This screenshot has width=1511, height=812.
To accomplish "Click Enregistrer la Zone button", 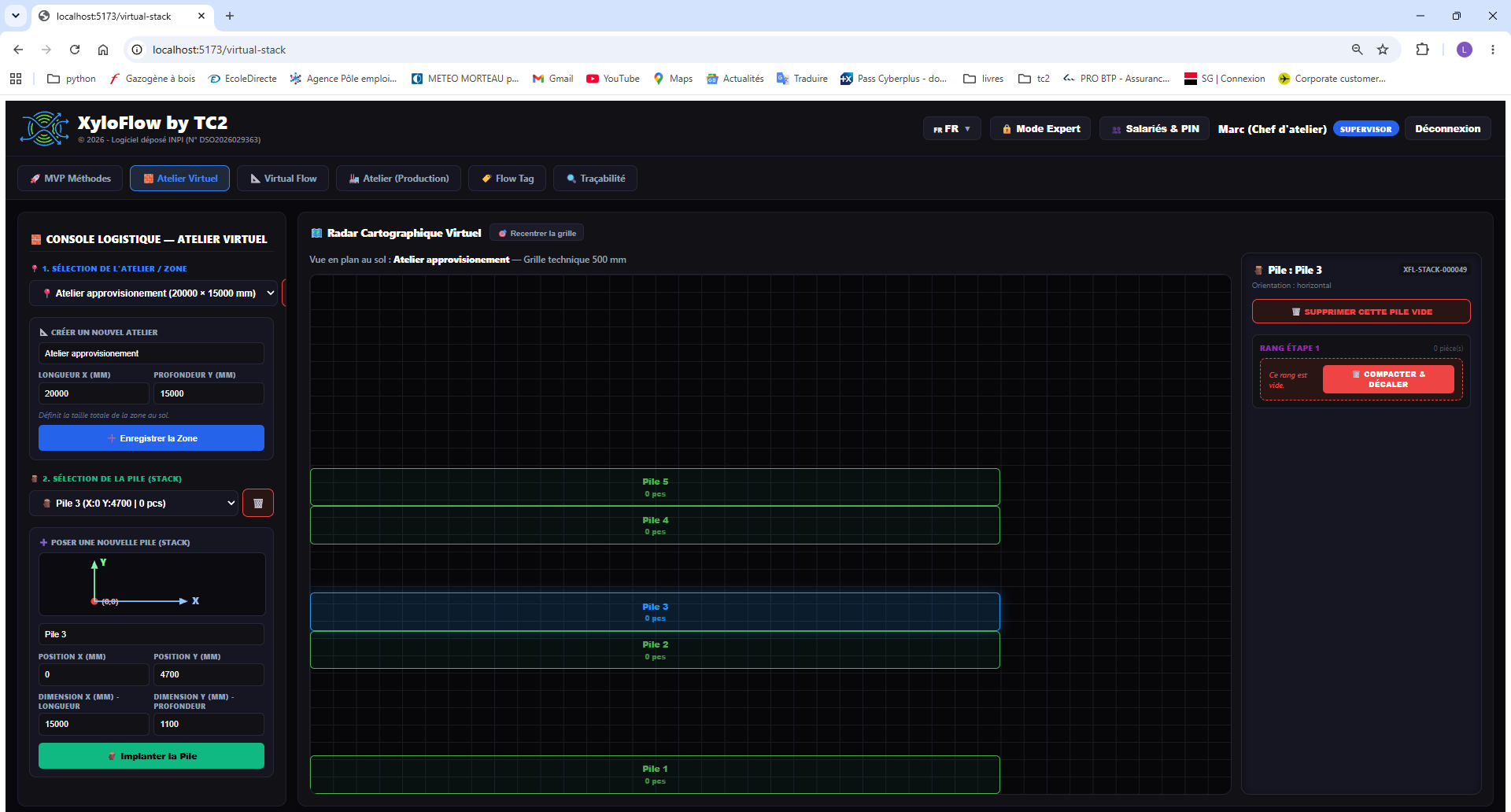I will pos(151,438).
